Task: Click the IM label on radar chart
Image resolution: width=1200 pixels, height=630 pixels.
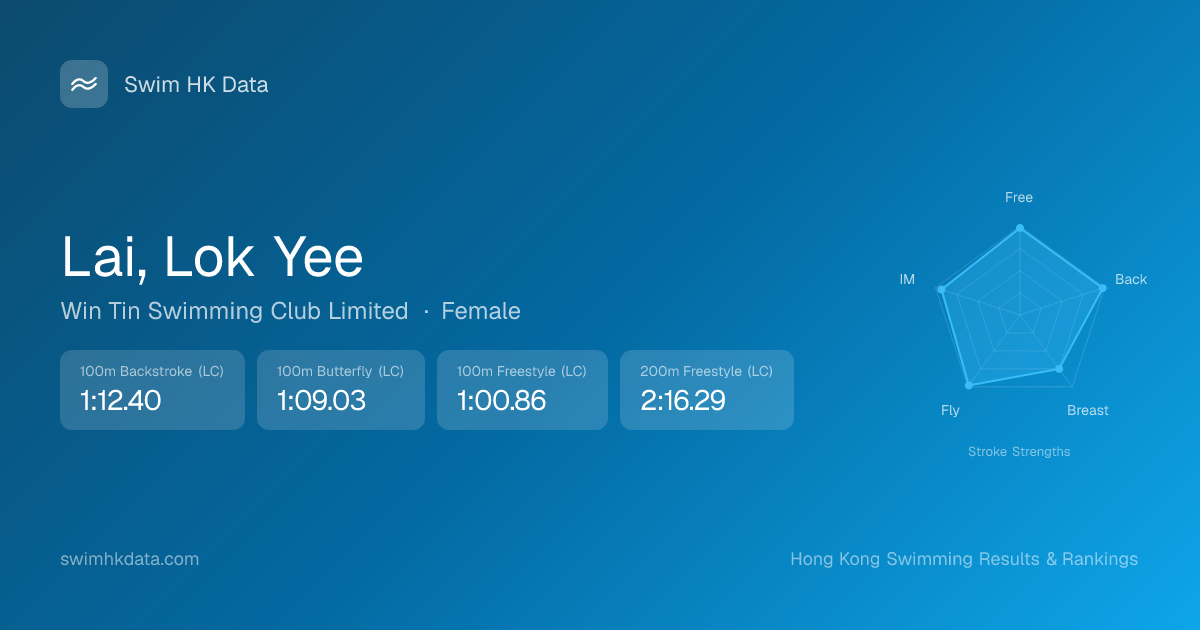Action: pyautogui.click(x=907, y=280)
